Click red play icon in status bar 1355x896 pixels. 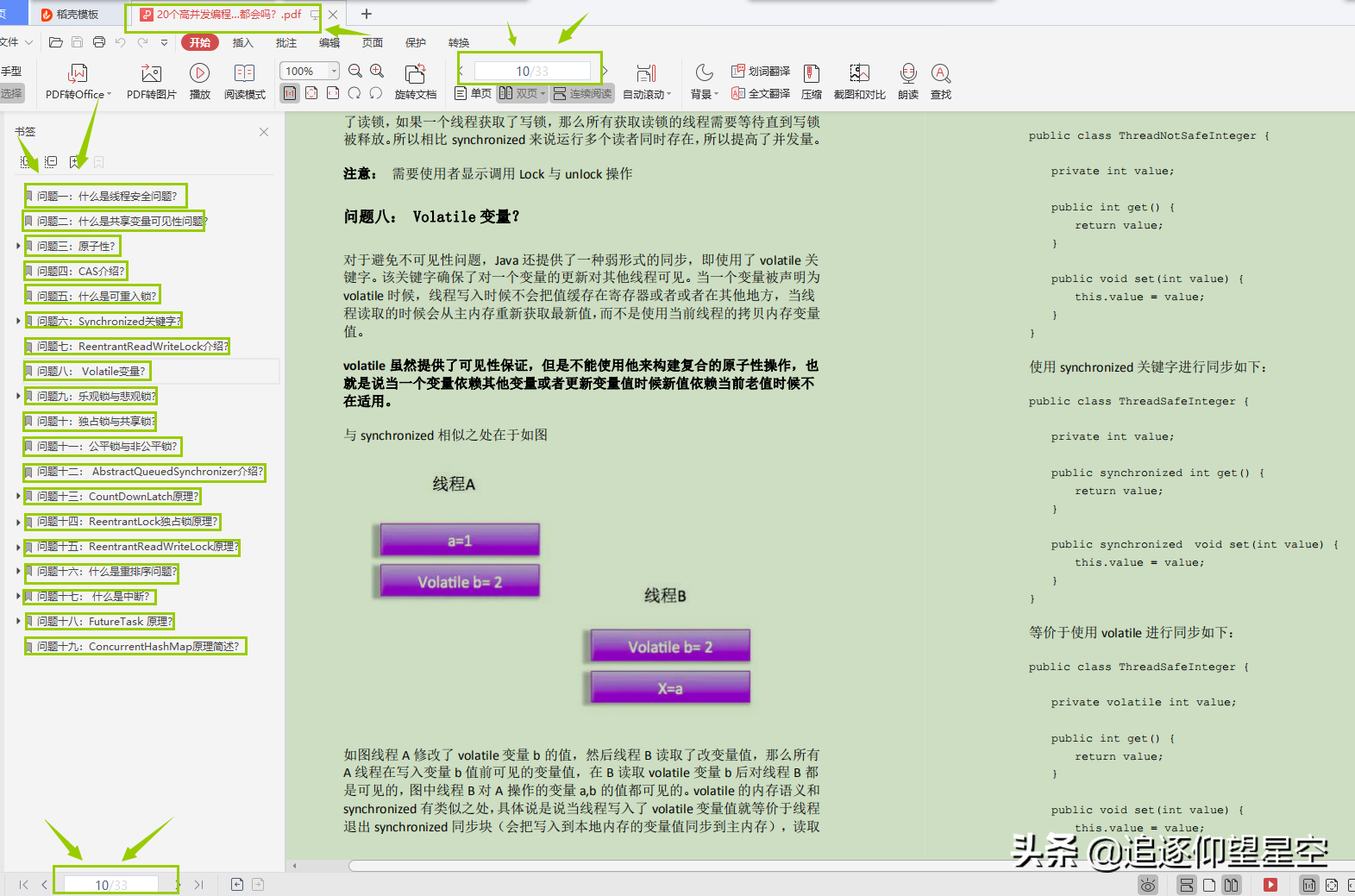pos(1270,885)
